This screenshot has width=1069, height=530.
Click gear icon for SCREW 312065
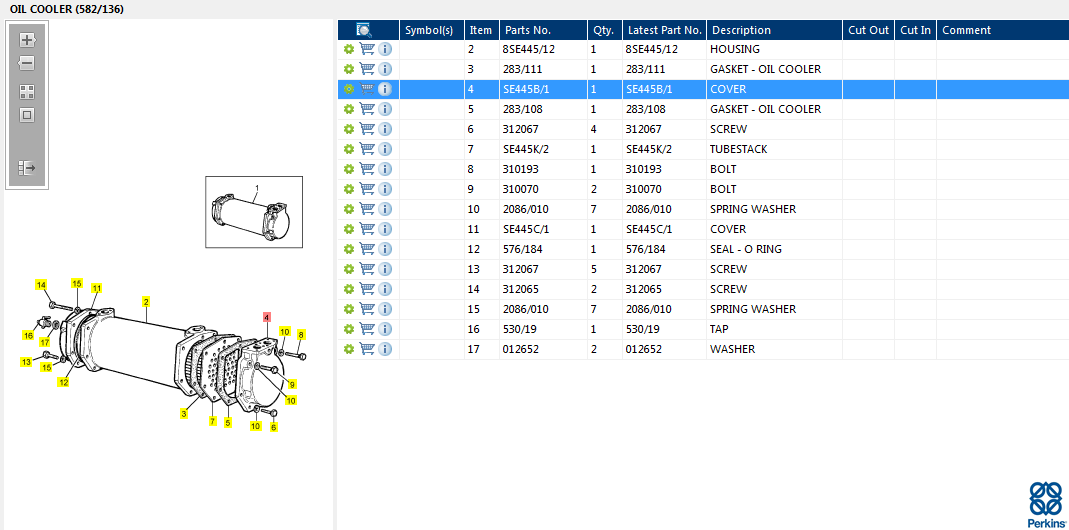point(348,289)
